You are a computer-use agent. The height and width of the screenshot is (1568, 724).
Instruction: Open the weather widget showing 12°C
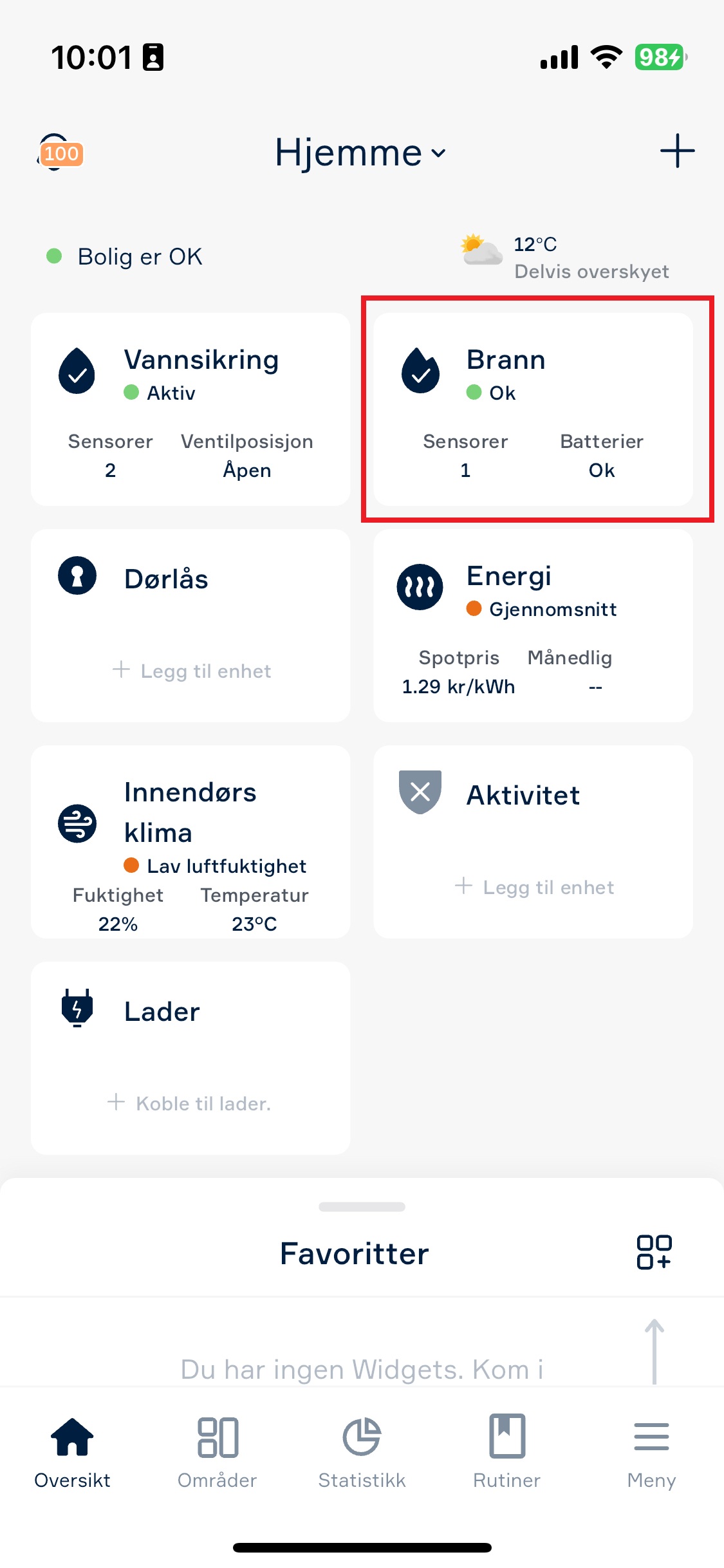565,257
